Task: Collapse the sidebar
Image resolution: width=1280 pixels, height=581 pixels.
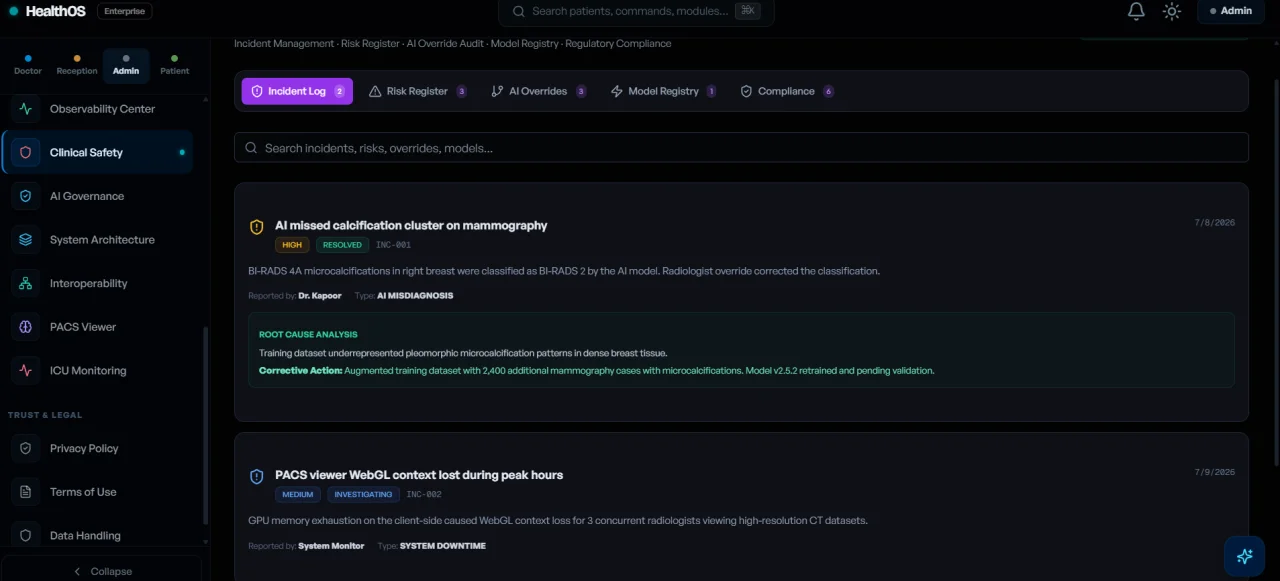Action: click(102, 571)
